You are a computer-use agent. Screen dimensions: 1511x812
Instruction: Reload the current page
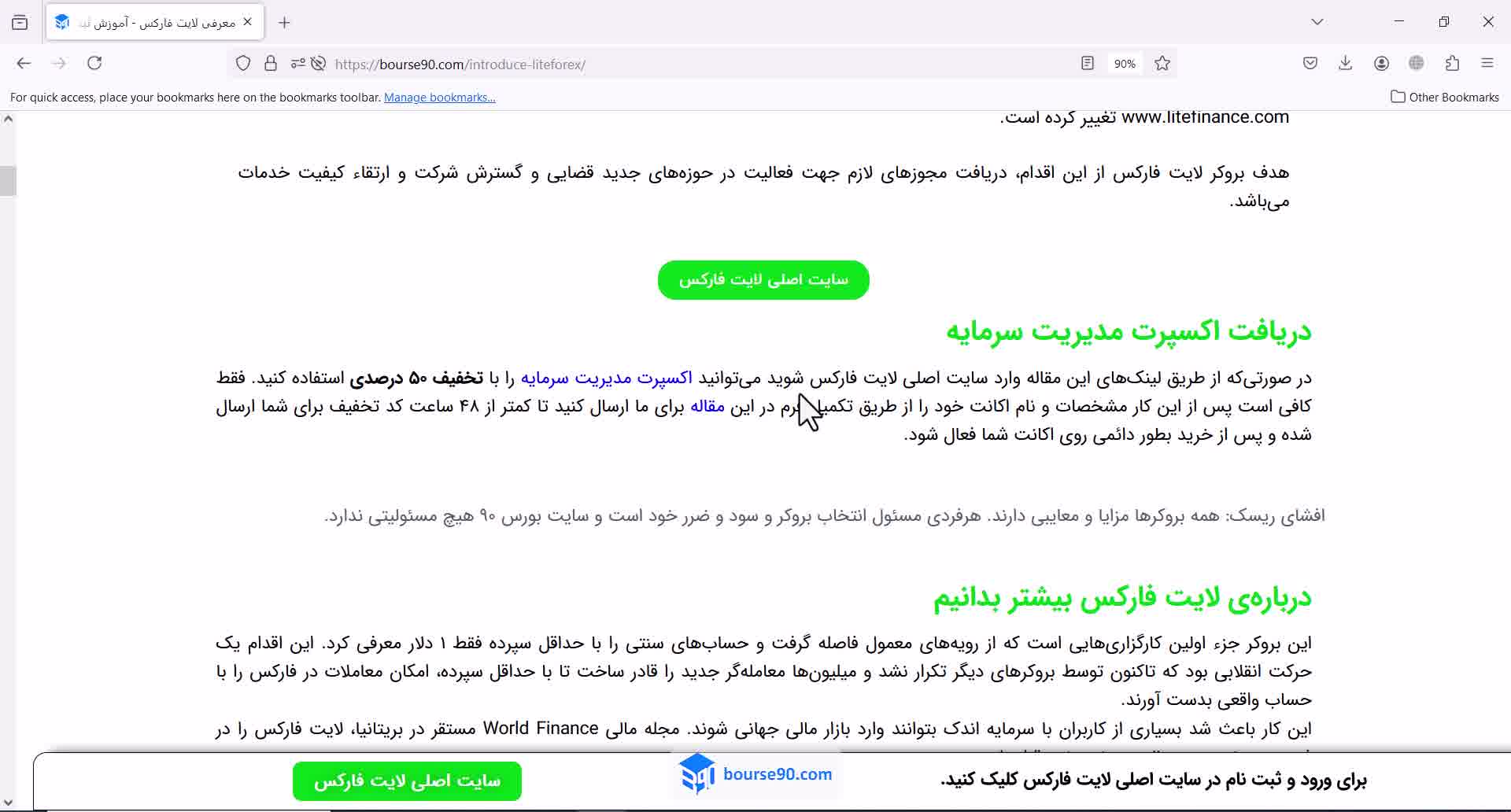[x=94, y=64]
